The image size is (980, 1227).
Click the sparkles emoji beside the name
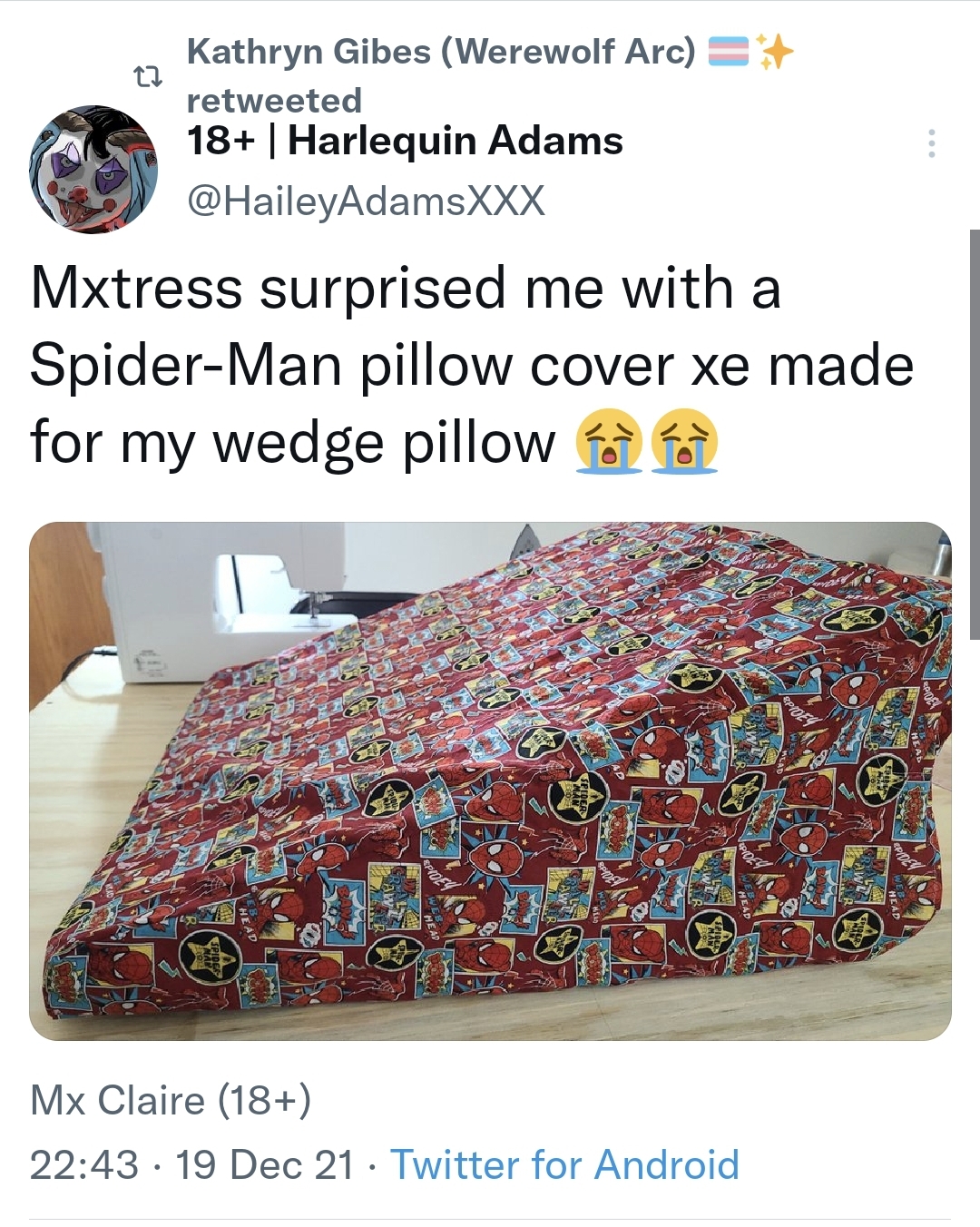coord(774,52)
